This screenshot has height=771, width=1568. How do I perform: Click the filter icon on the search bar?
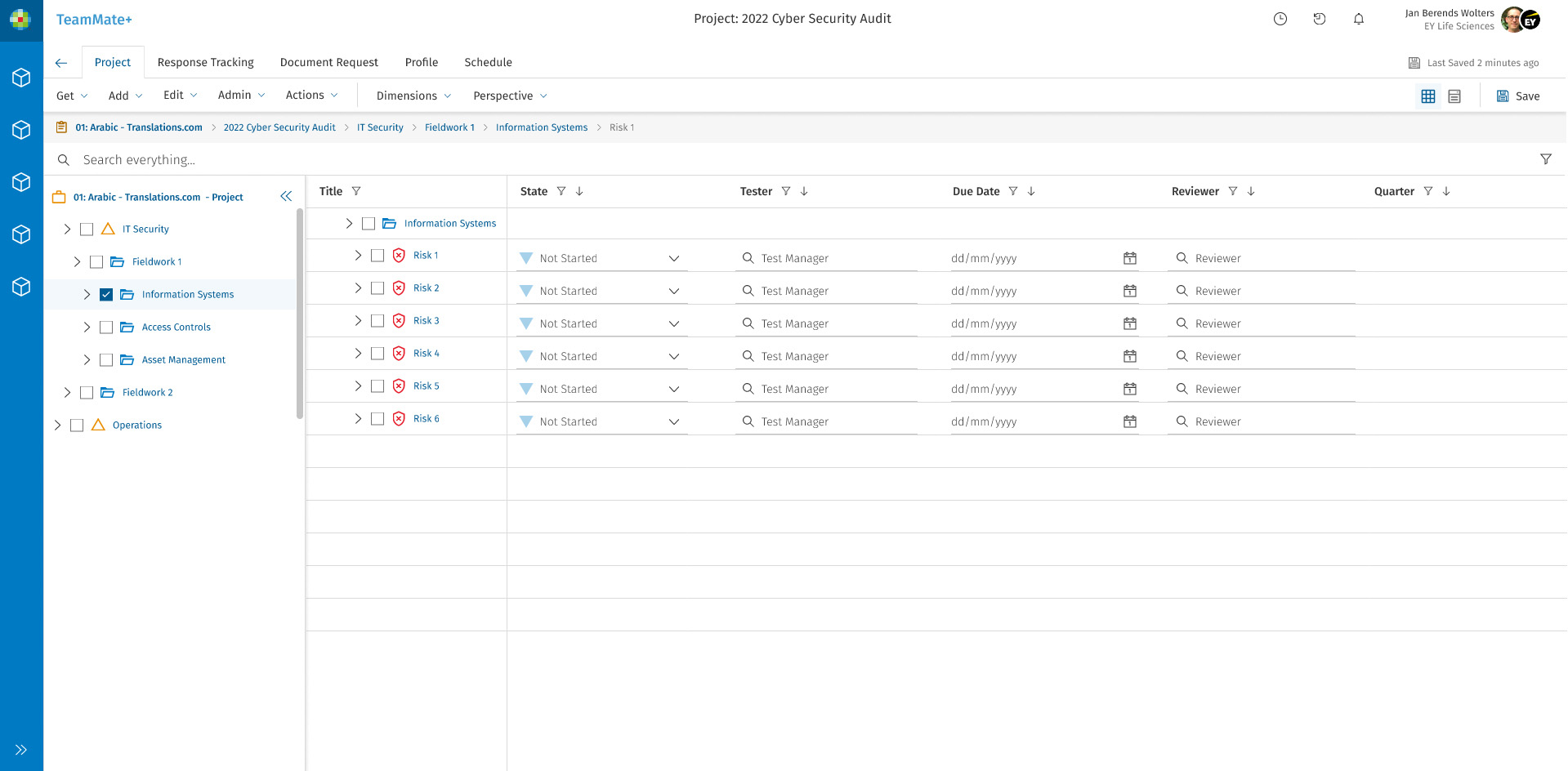tap(1545, 159)
